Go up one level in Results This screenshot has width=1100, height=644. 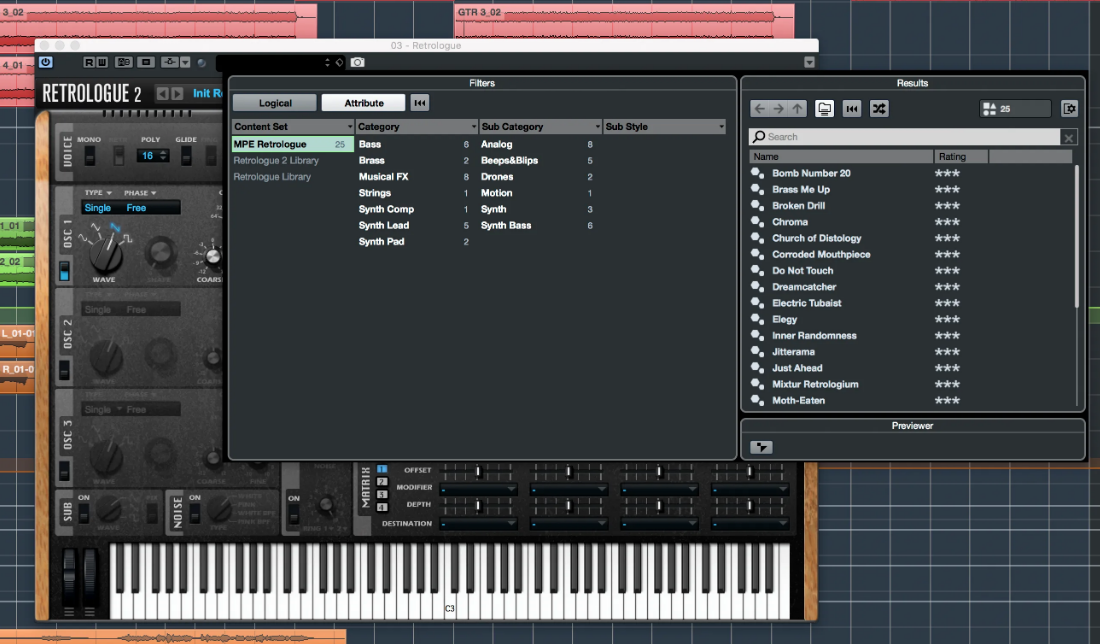(x=797, y=109)
